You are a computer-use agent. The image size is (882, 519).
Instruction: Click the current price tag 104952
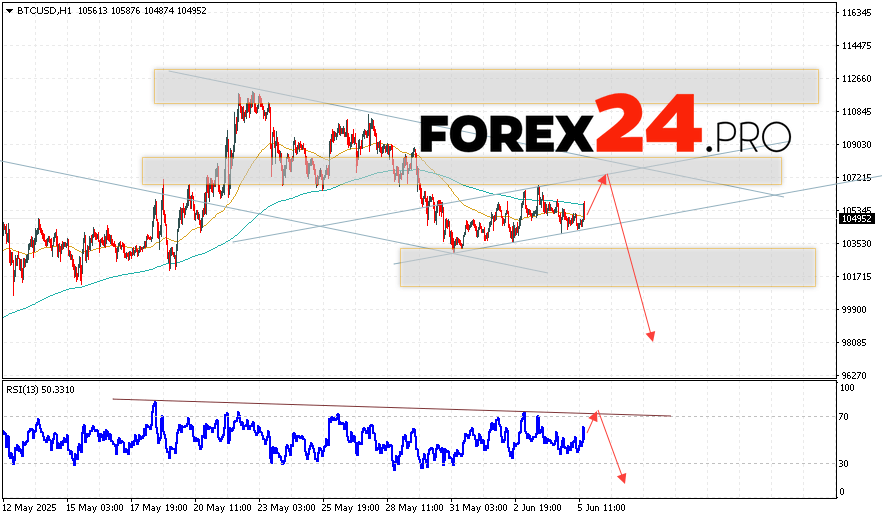856,218
